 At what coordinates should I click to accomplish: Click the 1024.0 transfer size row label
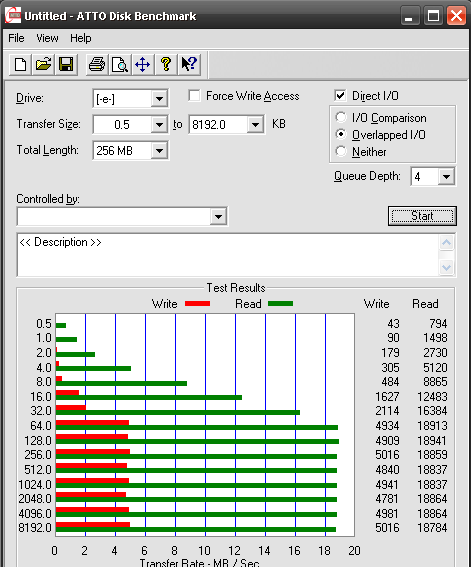pos(35,485)
